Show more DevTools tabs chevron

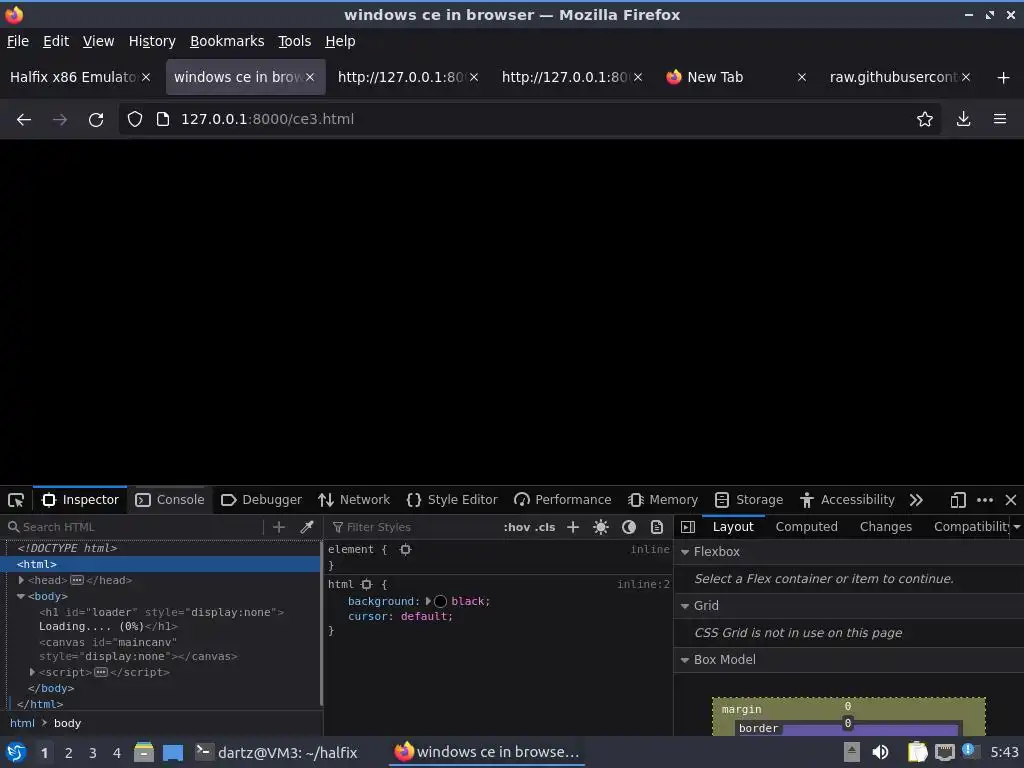pos(916,500)
